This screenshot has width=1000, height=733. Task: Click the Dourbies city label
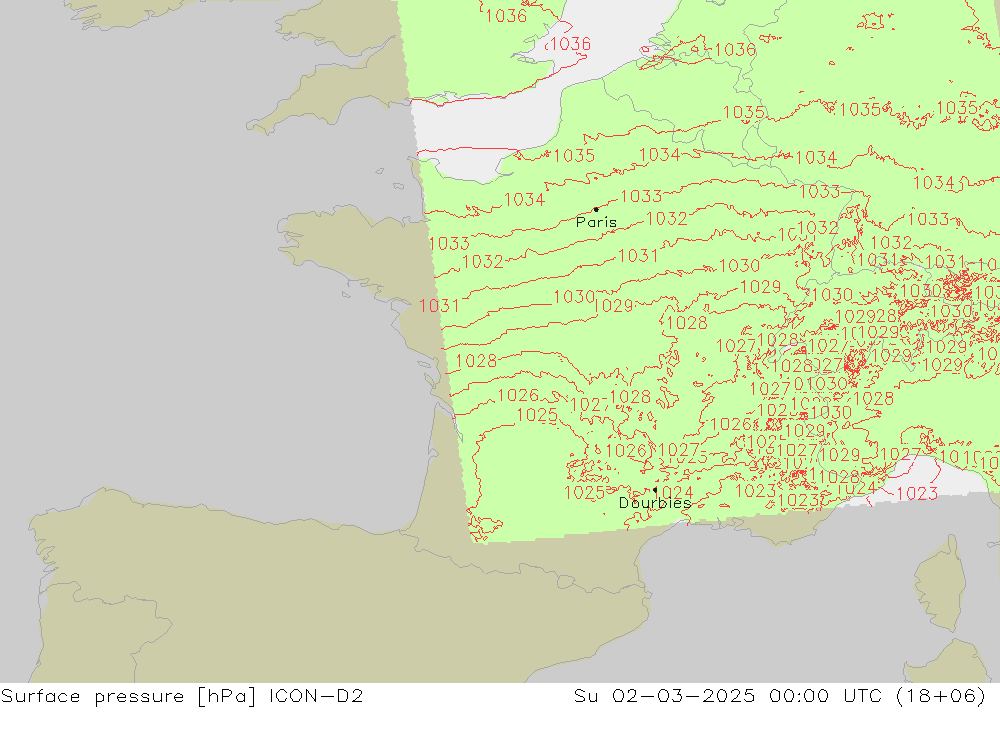click(x=655, y=503)
